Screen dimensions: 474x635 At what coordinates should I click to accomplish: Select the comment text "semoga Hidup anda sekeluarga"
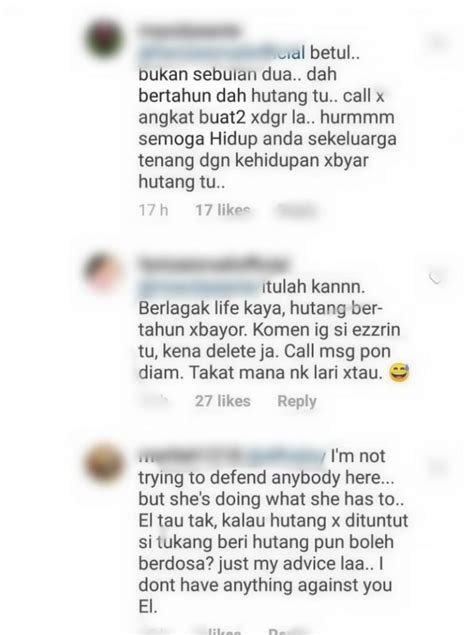(x=267, y=139)
